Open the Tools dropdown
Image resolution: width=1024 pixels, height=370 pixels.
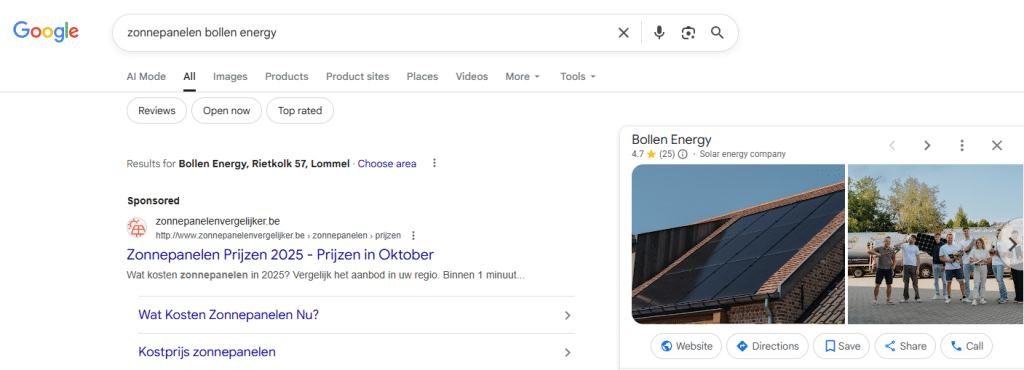coord(579,76)
